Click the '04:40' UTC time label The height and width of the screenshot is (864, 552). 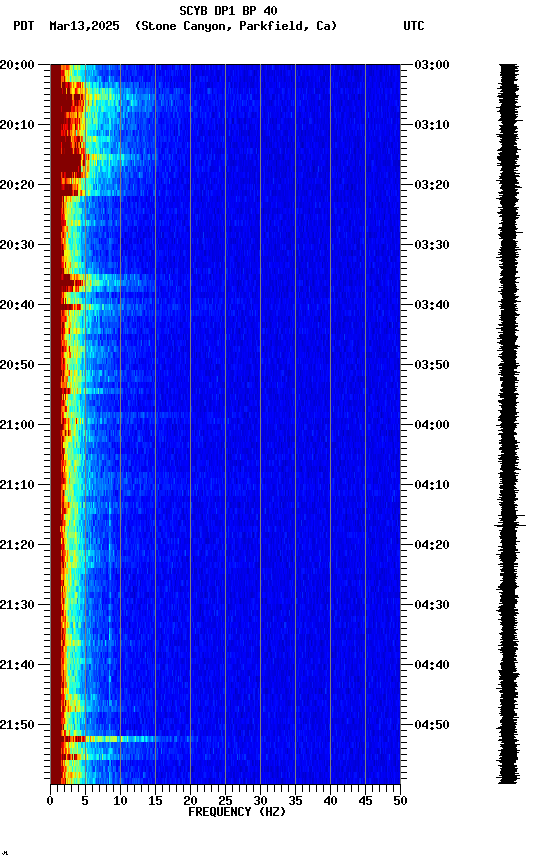coord(432,666)
